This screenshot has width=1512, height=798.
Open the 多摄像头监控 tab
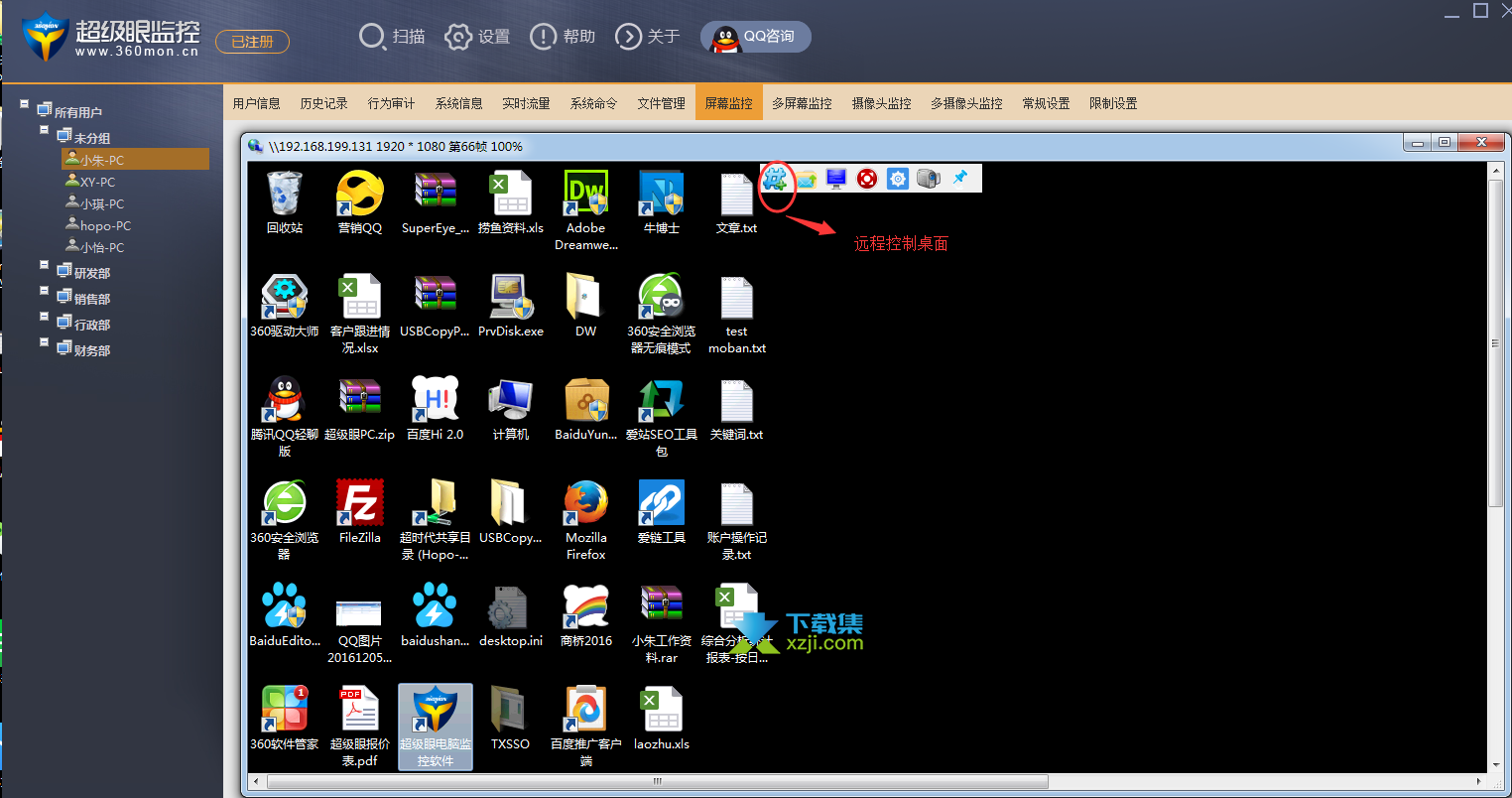(966, 103)
